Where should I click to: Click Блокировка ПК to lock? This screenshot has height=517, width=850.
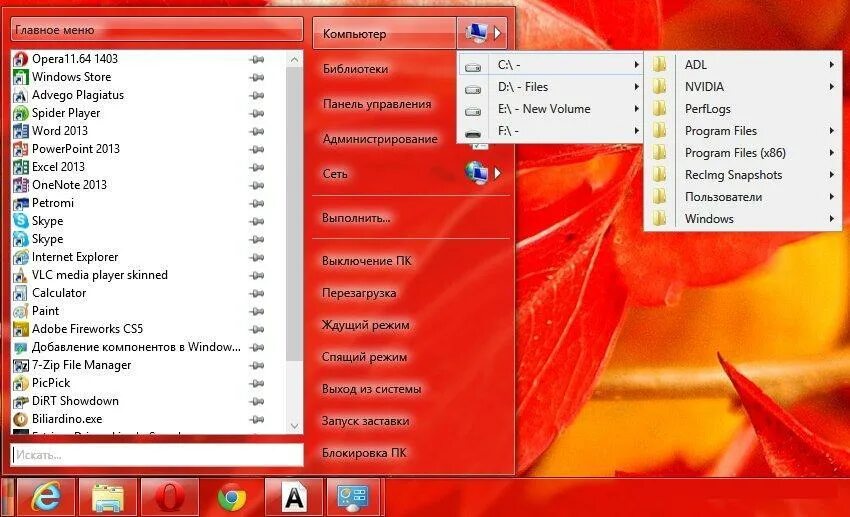click(364, 453)
